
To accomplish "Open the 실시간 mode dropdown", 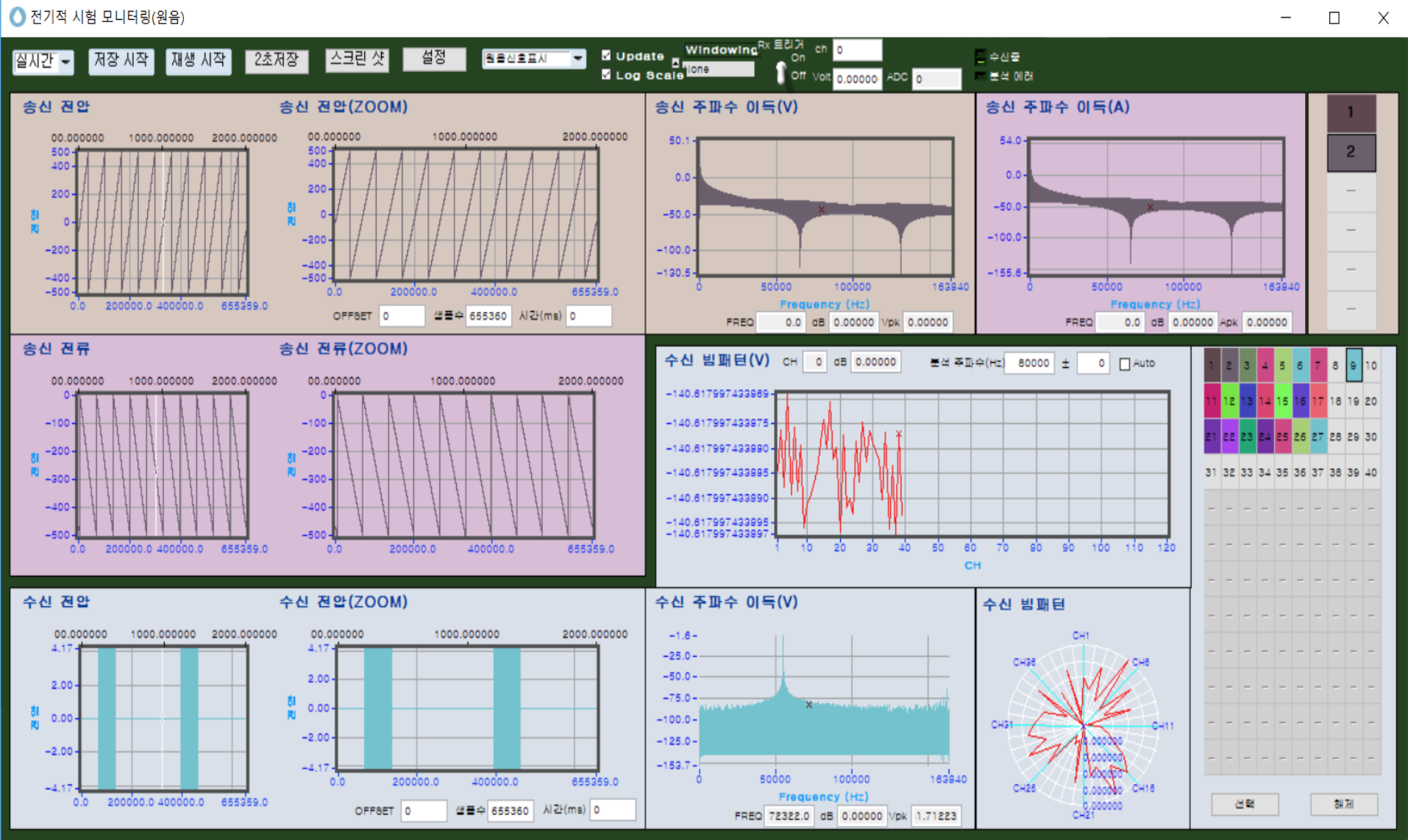I will [43, 62].
